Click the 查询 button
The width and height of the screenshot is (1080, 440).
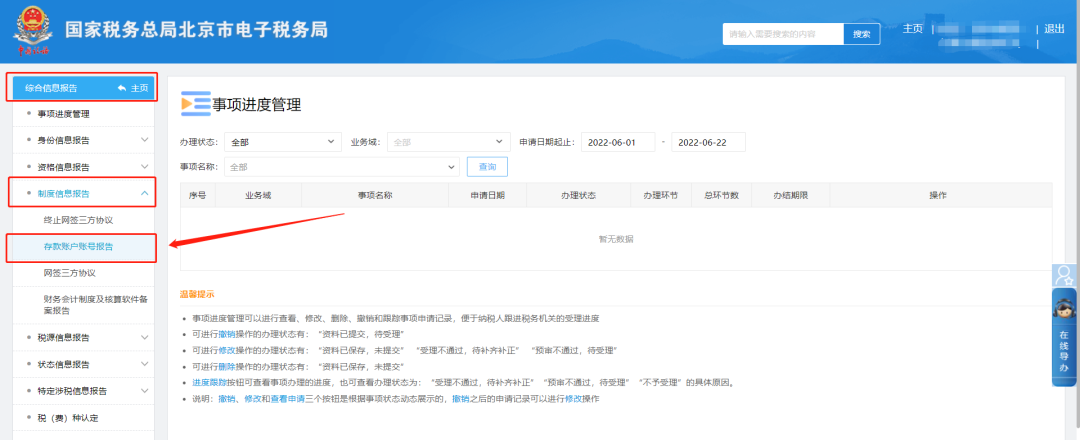tap(487, 167)
